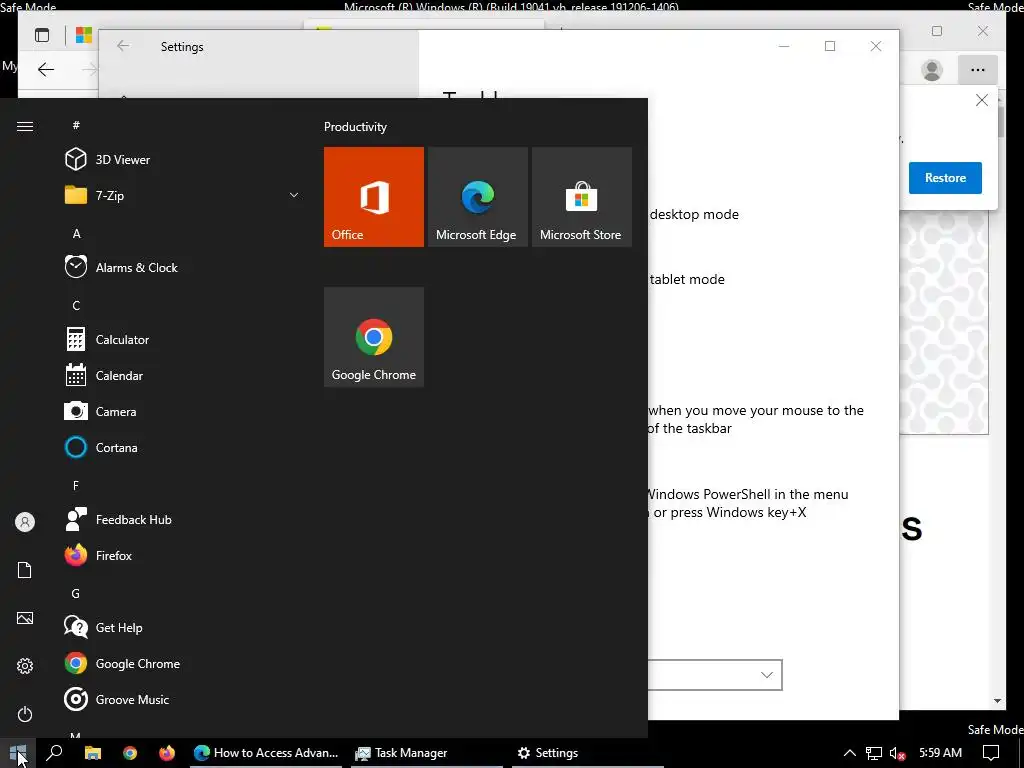1024x768 pixels.
Task: Open Cortana from the app list
Action: pyautogui.click(x=181, y=447)
